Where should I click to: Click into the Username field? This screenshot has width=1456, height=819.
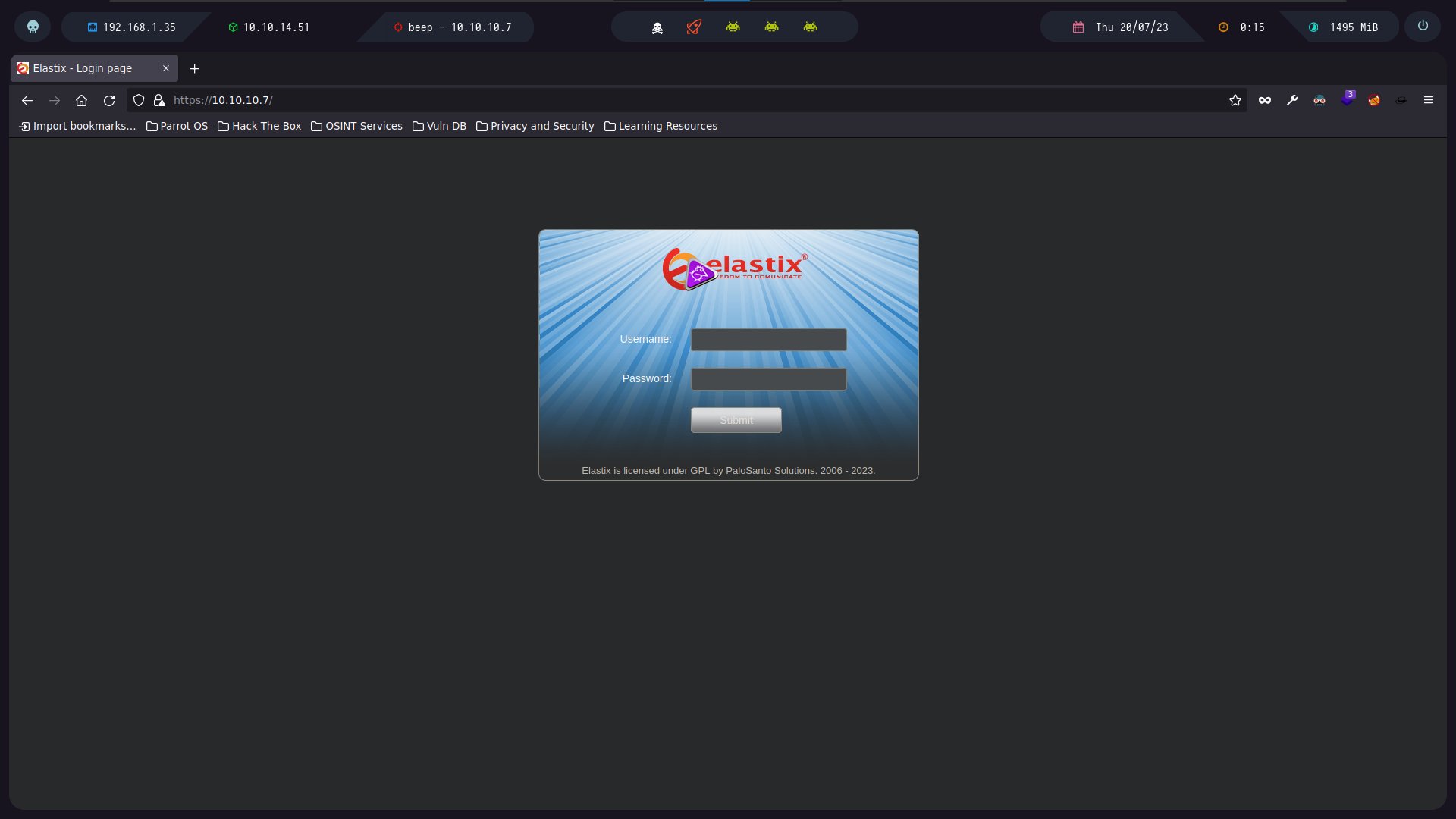769,340
